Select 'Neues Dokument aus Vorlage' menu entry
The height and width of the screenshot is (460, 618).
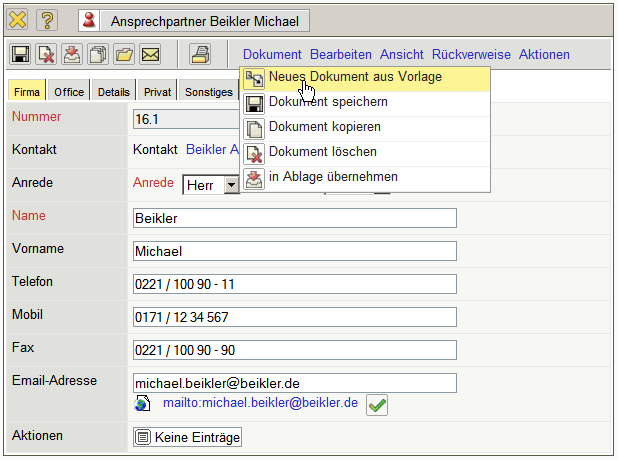pyautogui.click(x=355, y=77)
